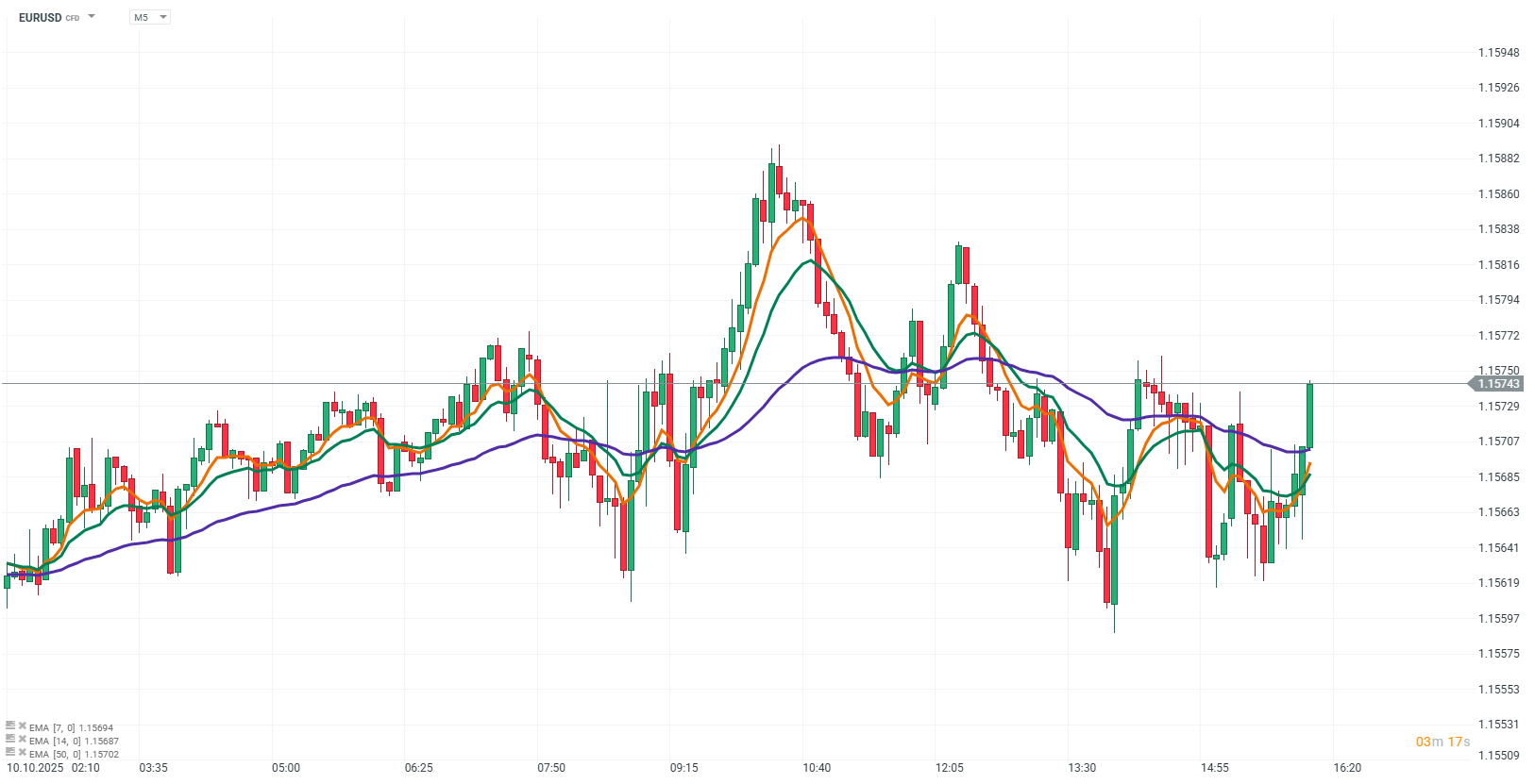The image size is (1535, 784).
Task: Click the 07:50 time axis label
Action: [551, 768]
